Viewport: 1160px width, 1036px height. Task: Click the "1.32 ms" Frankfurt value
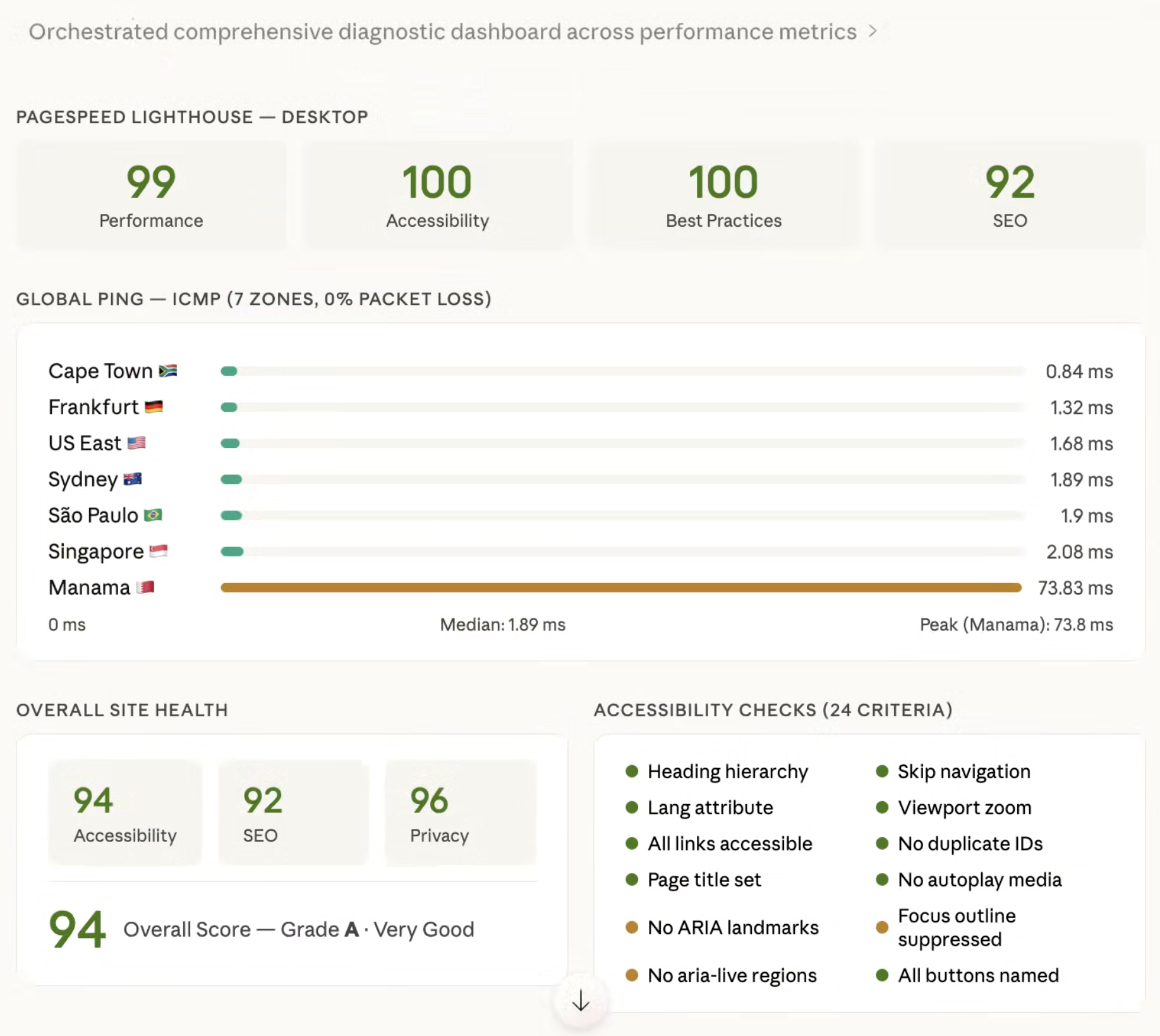[x=1082, y=407]
